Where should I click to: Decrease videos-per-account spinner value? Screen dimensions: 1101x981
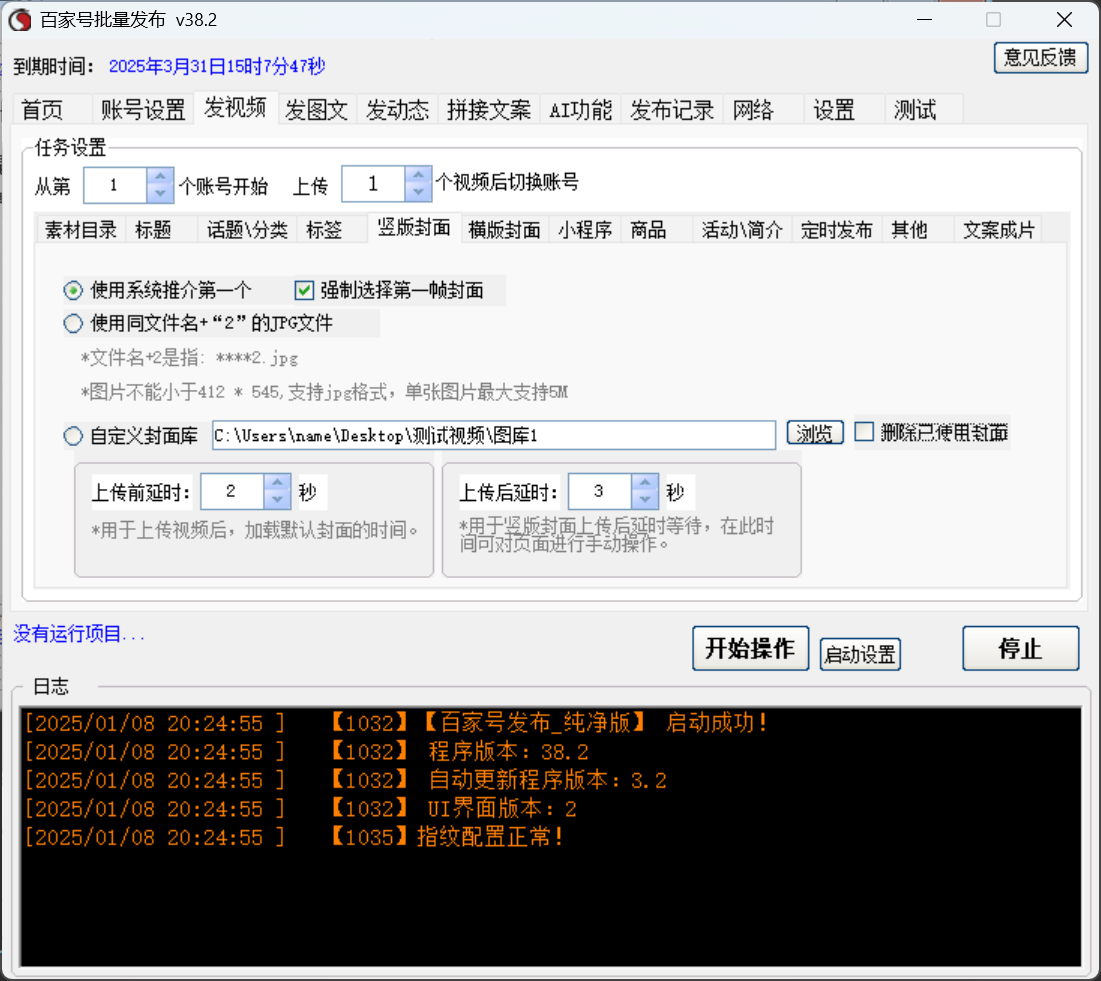point(418,192)
